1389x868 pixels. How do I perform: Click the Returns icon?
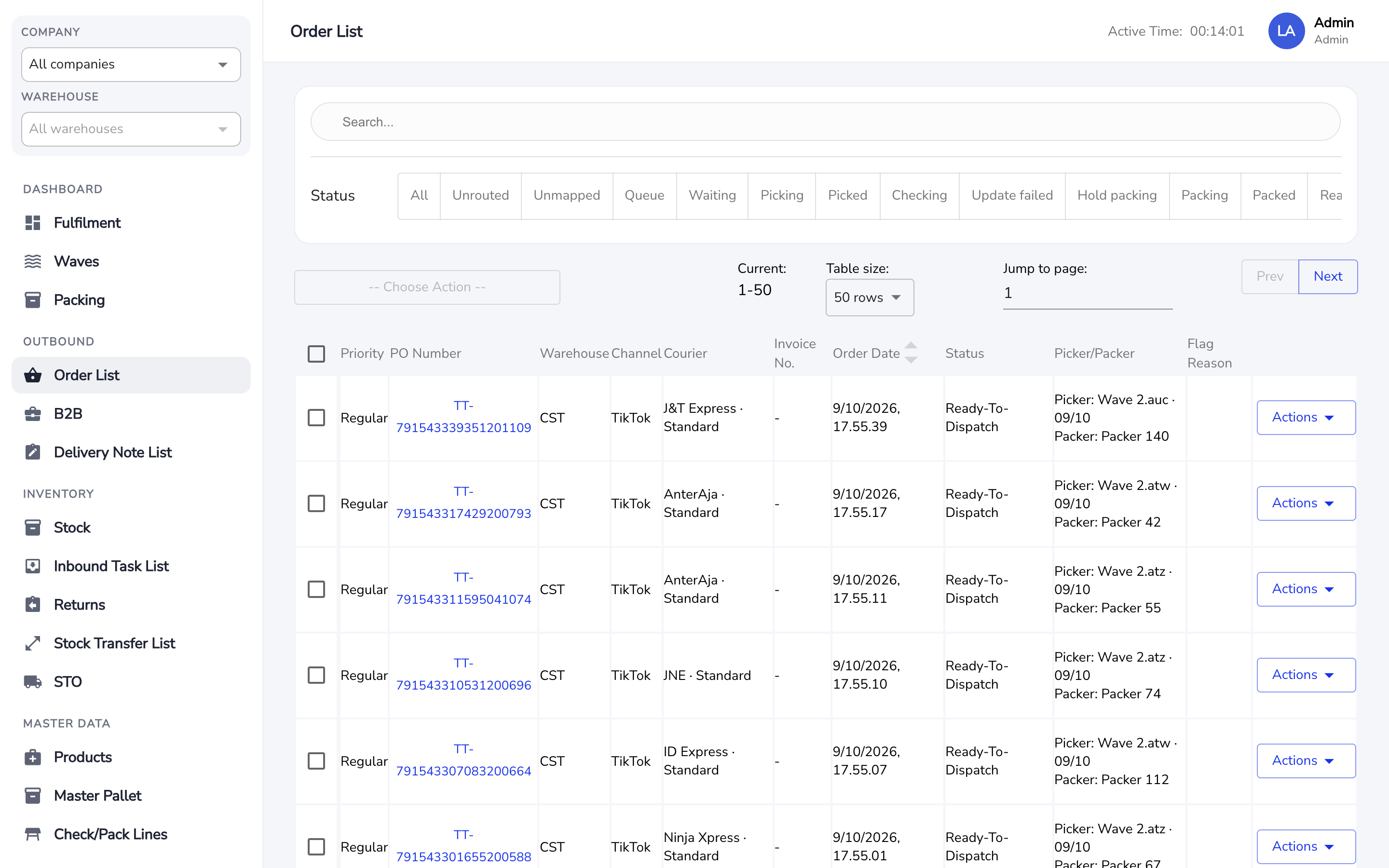[x=33, y=604]
